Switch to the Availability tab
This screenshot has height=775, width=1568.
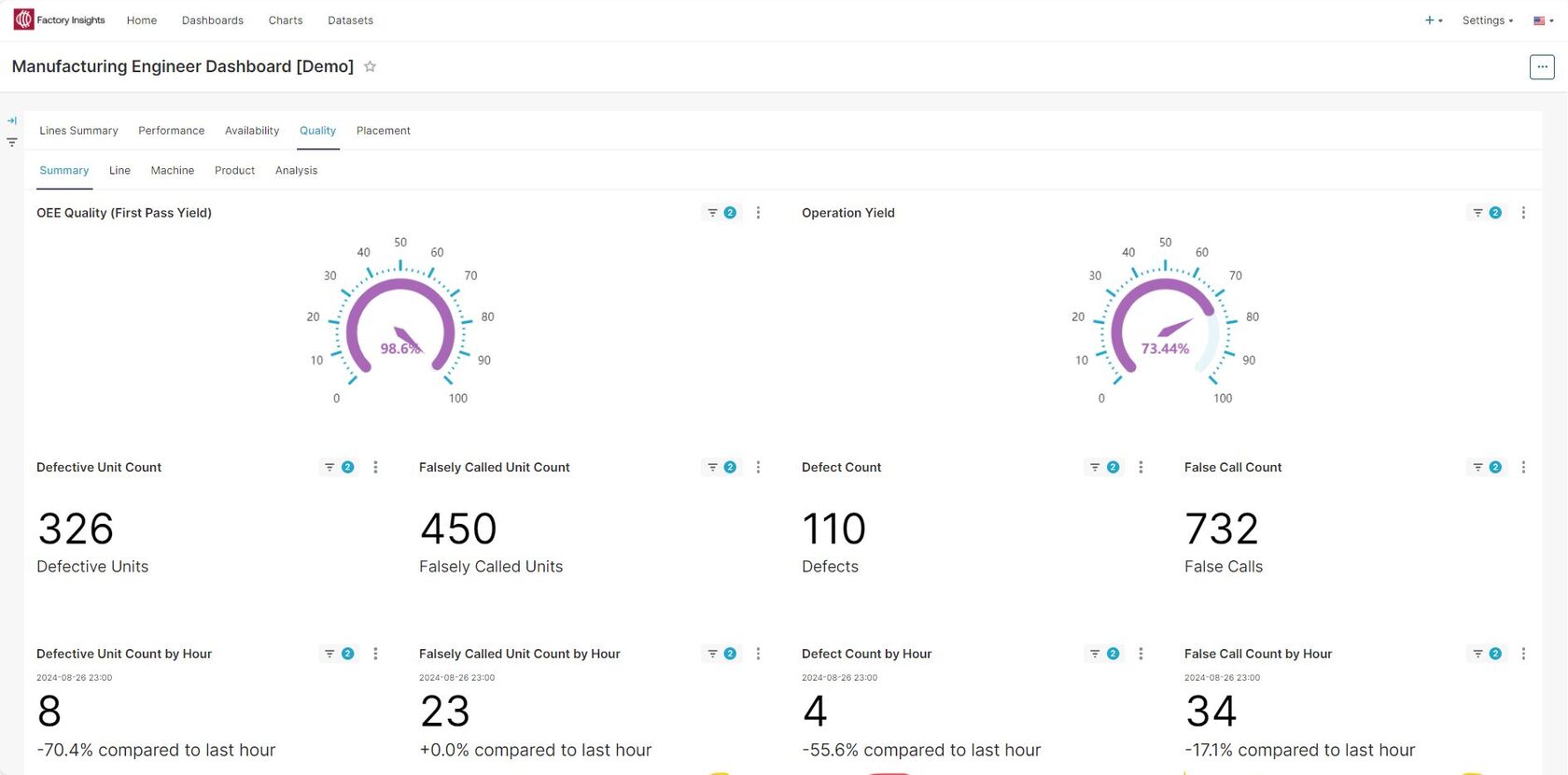(x=252, y=131)
